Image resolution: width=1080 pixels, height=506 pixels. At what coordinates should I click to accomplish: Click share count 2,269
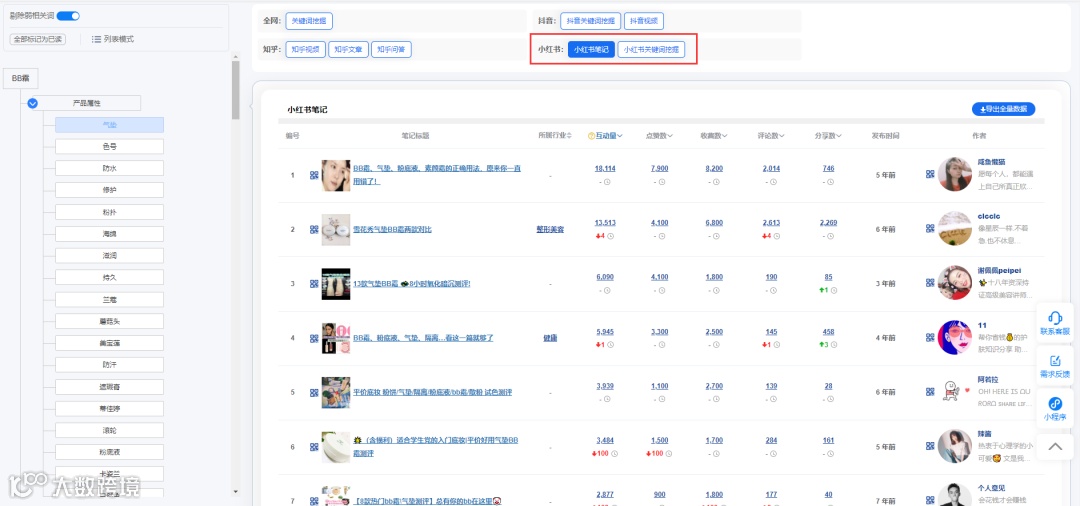pyautogui.click(x=829, y=222)
